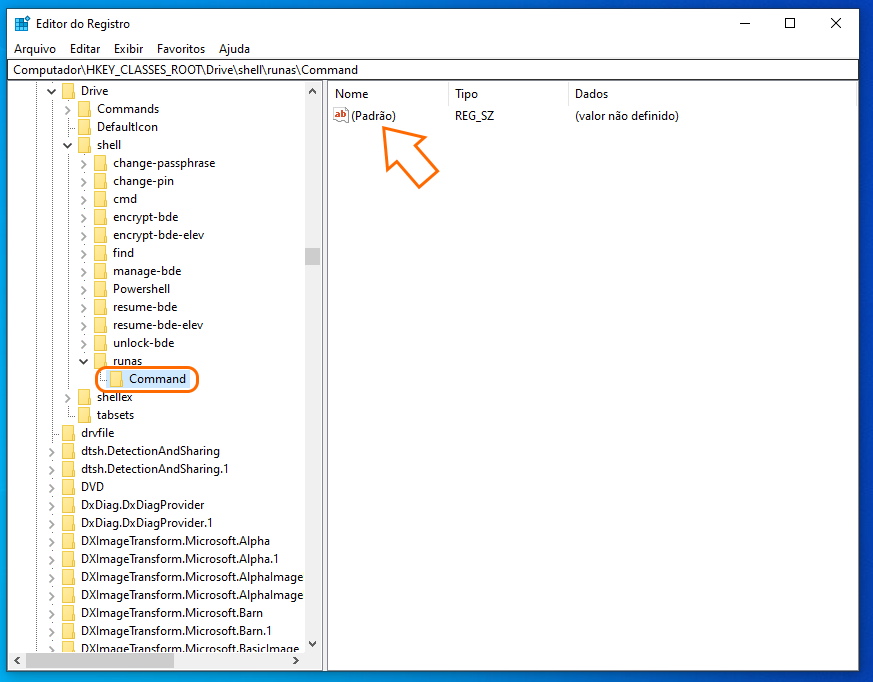
Task: Expand the cmd key
Action: tap(84, 199)
